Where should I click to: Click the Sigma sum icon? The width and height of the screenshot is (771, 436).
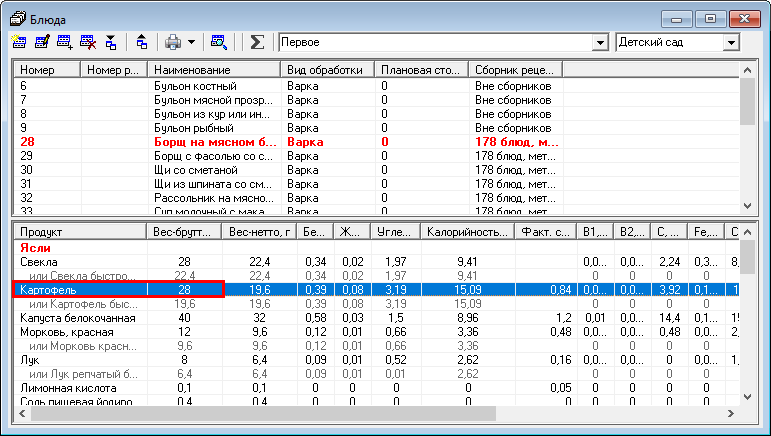click(x=257, y=43)
